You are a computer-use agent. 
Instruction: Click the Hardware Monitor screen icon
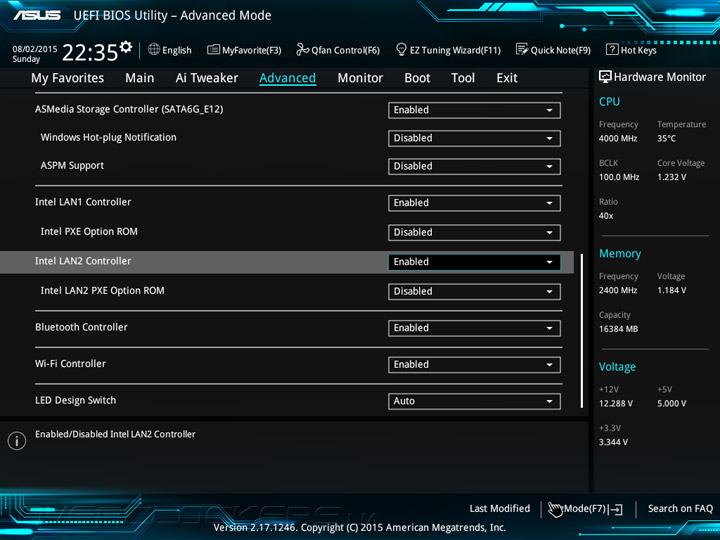[605, 77]
